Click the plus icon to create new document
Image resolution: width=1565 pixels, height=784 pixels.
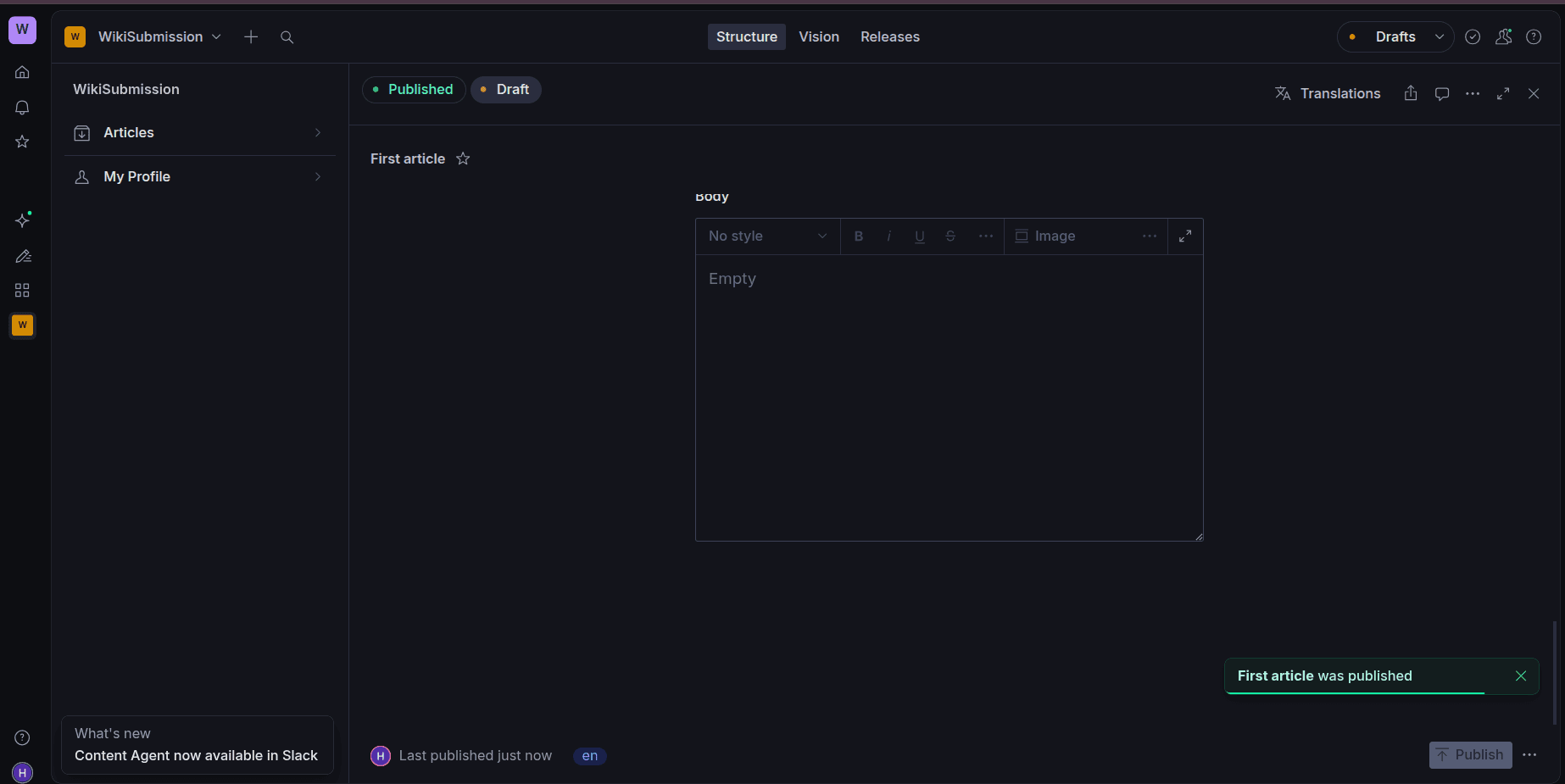[x=251, y=37]
